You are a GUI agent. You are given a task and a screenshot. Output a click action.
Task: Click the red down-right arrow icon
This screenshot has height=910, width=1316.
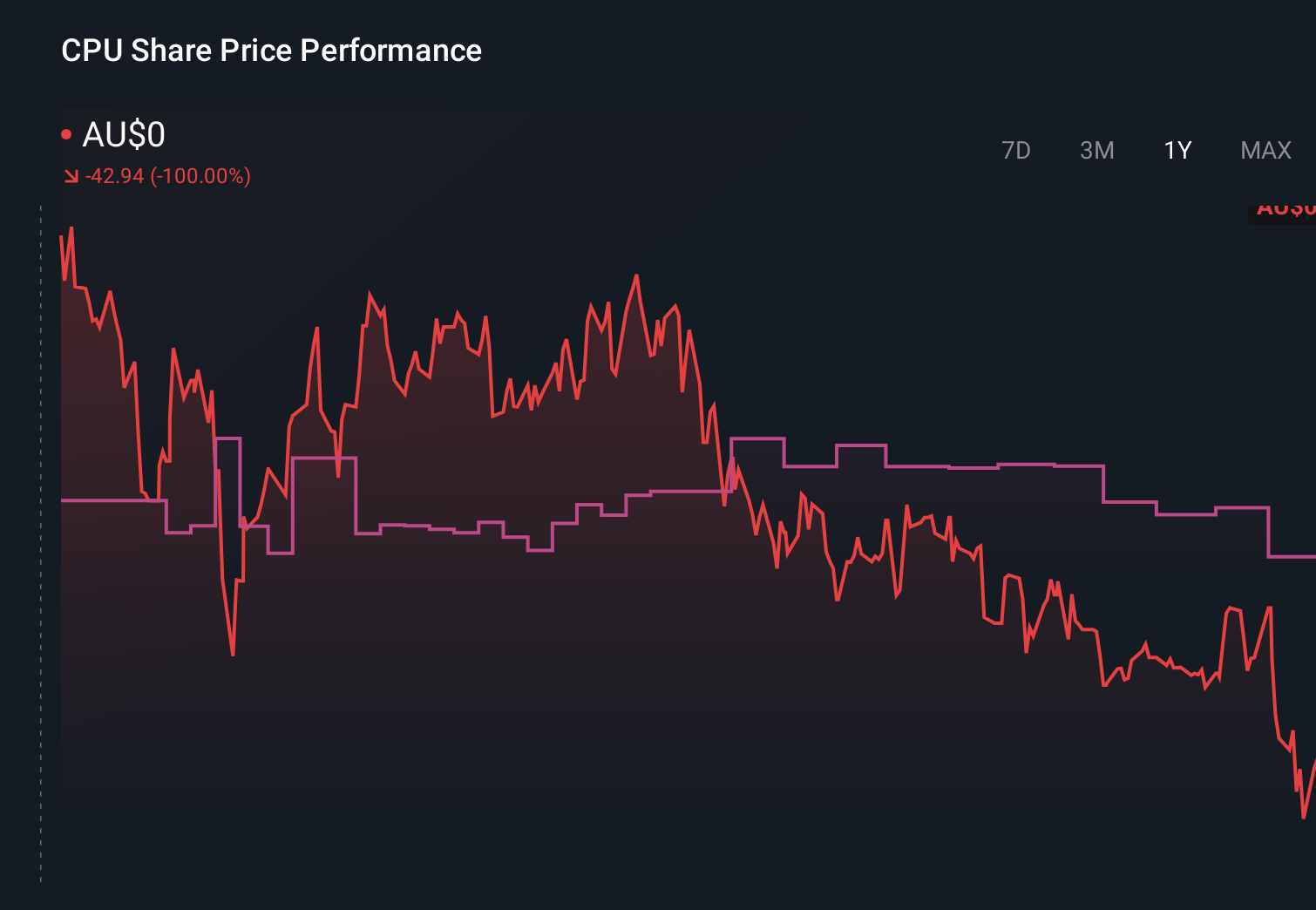[x=71, y=177]
